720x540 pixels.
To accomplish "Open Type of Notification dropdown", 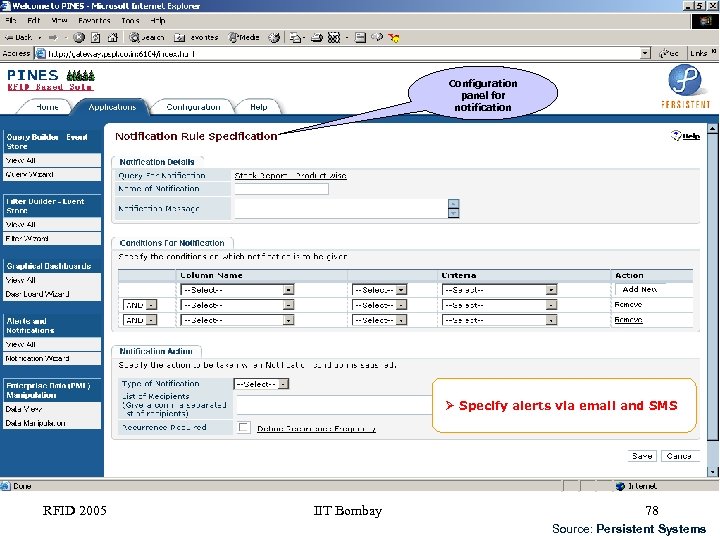I will (261, 384).
